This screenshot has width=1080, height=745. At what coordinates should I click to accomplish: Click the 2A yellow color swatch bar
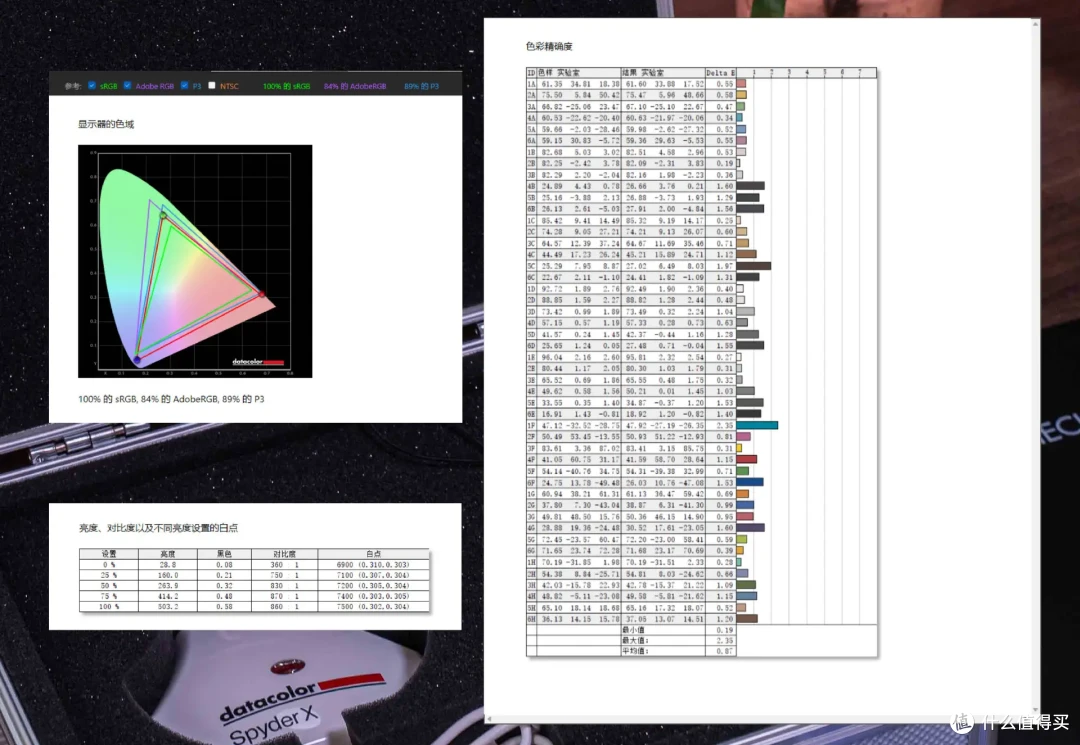[x=742, y=95]
